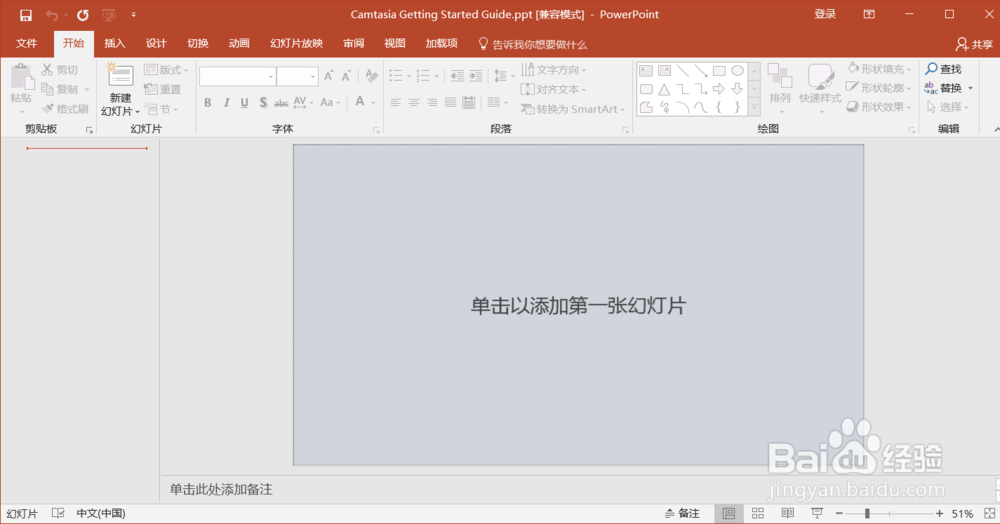Toggle justify text alignment

[451, 102]
